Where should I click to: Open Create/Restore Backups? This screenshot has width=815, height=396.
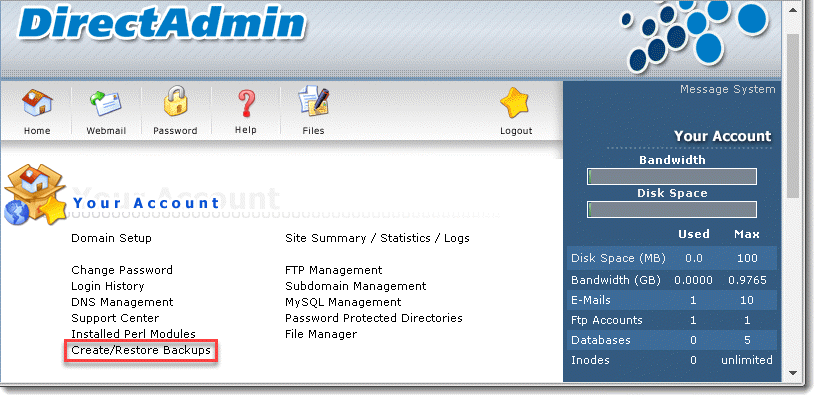pyautogui.click(x=141, y=351)
